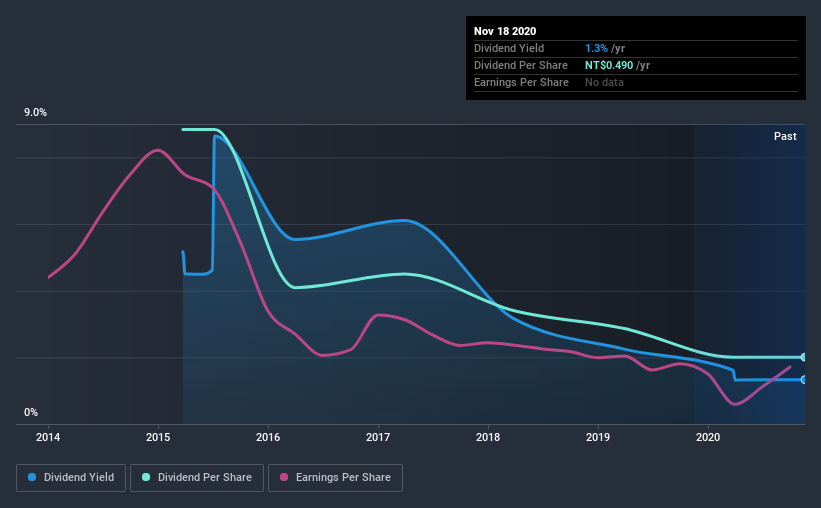Toggle the Dividend Per Share legend button
The width and height of the screenshot is (821, 508).
tap(197, 478)
